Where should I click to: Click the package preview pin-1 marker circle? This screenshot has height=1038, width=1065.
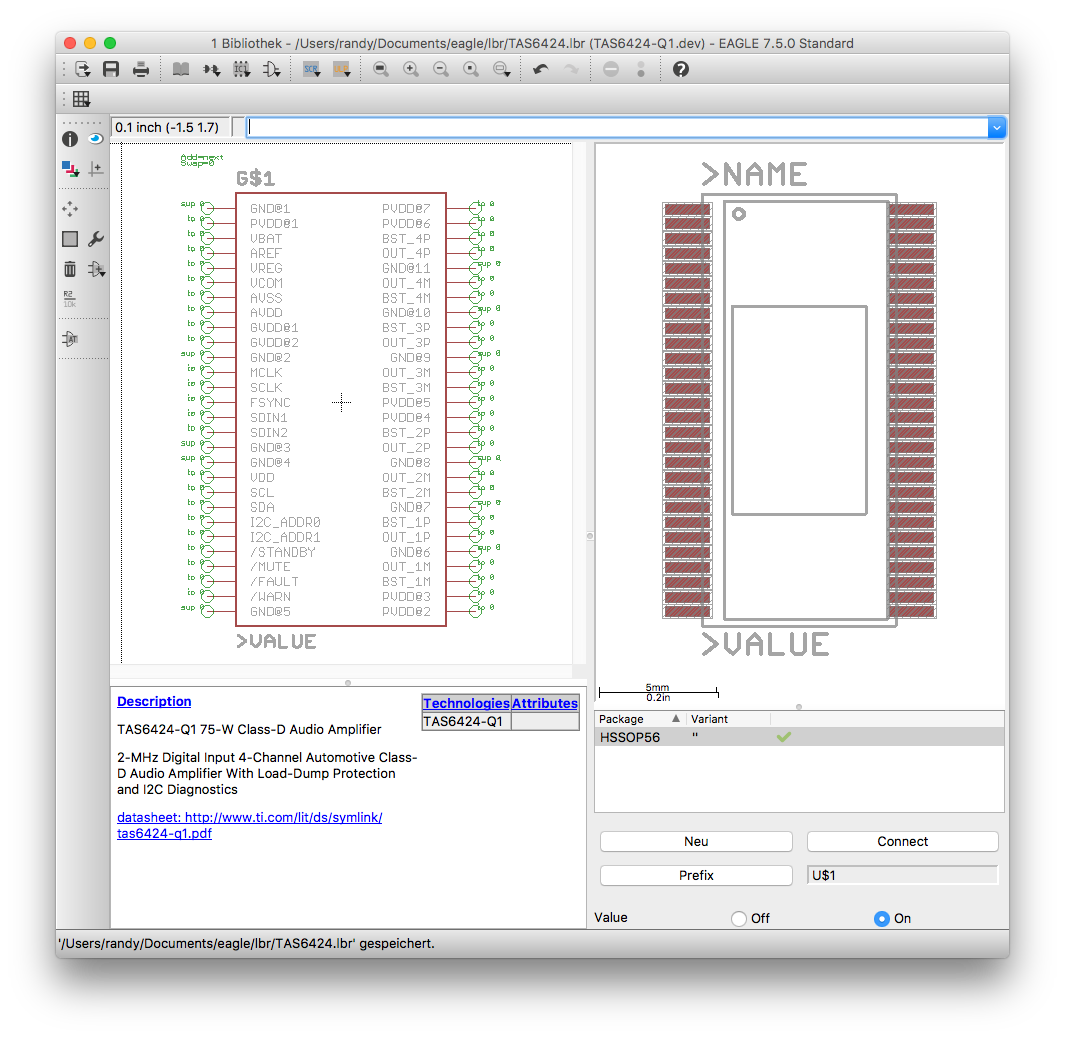739,214
